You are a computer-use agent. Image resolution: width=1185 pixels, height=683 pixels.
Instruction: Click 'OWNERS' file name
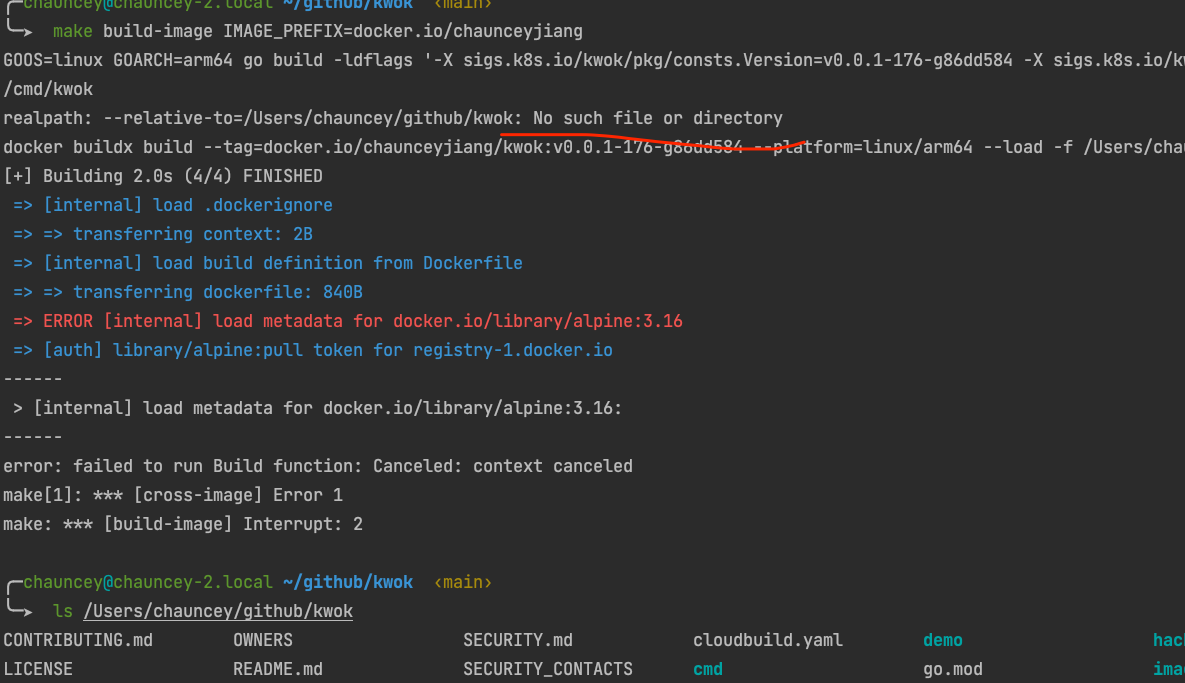pos(263,641)
